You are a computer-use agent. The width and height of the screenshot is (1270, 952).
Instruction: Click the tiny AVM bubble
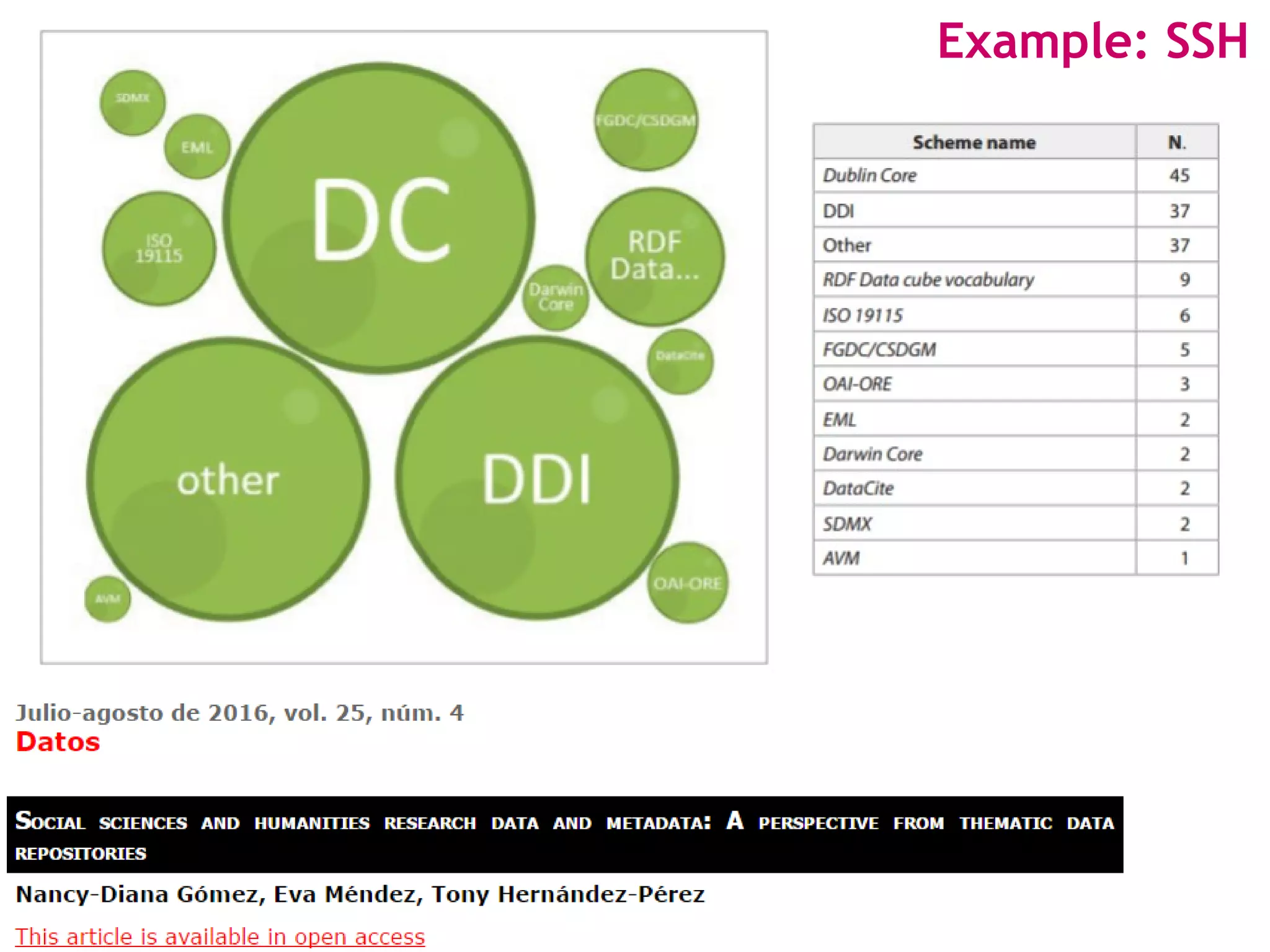[107, 599]
